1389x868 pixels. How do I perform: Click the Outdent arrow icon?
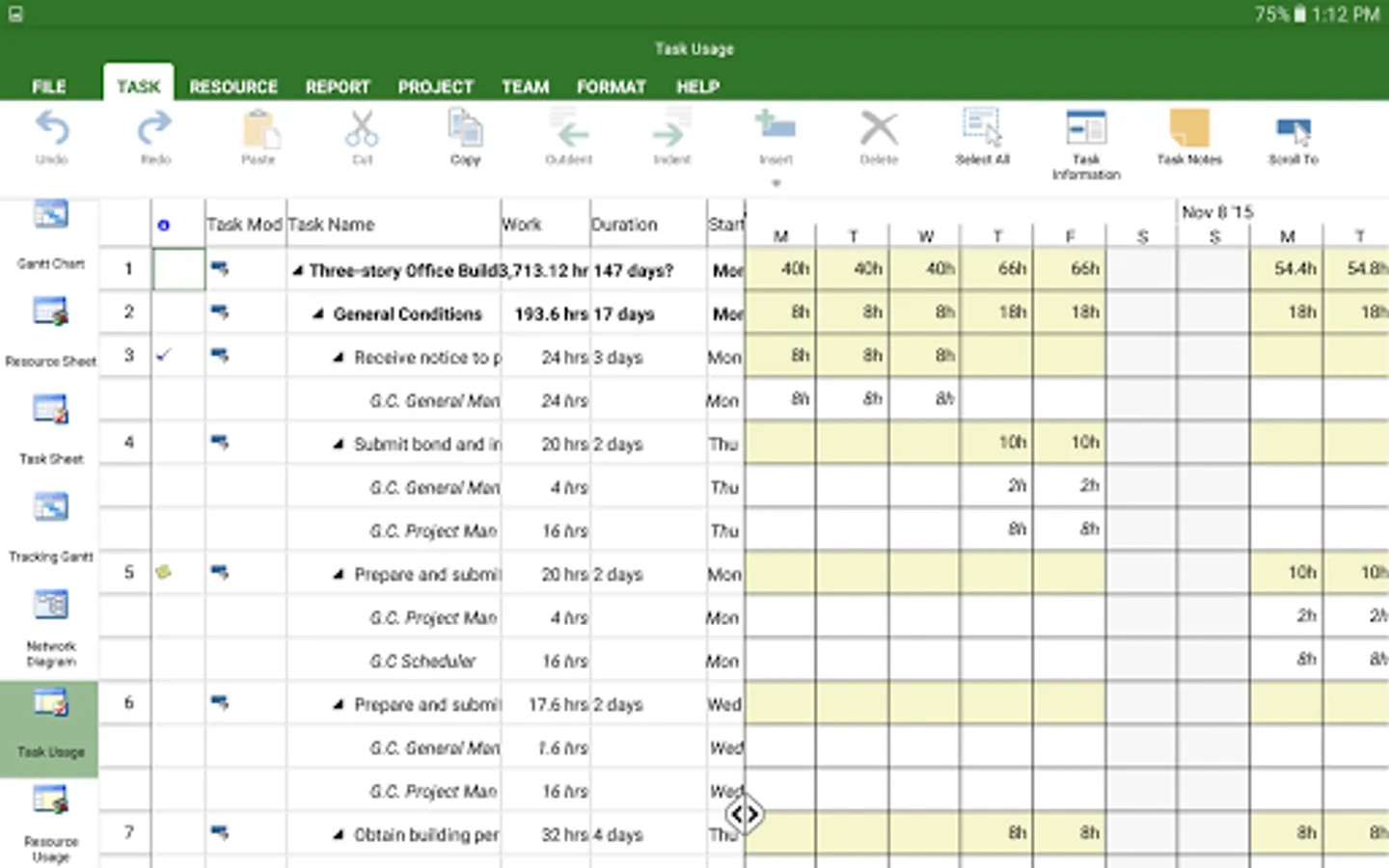(x=569, y=129)
